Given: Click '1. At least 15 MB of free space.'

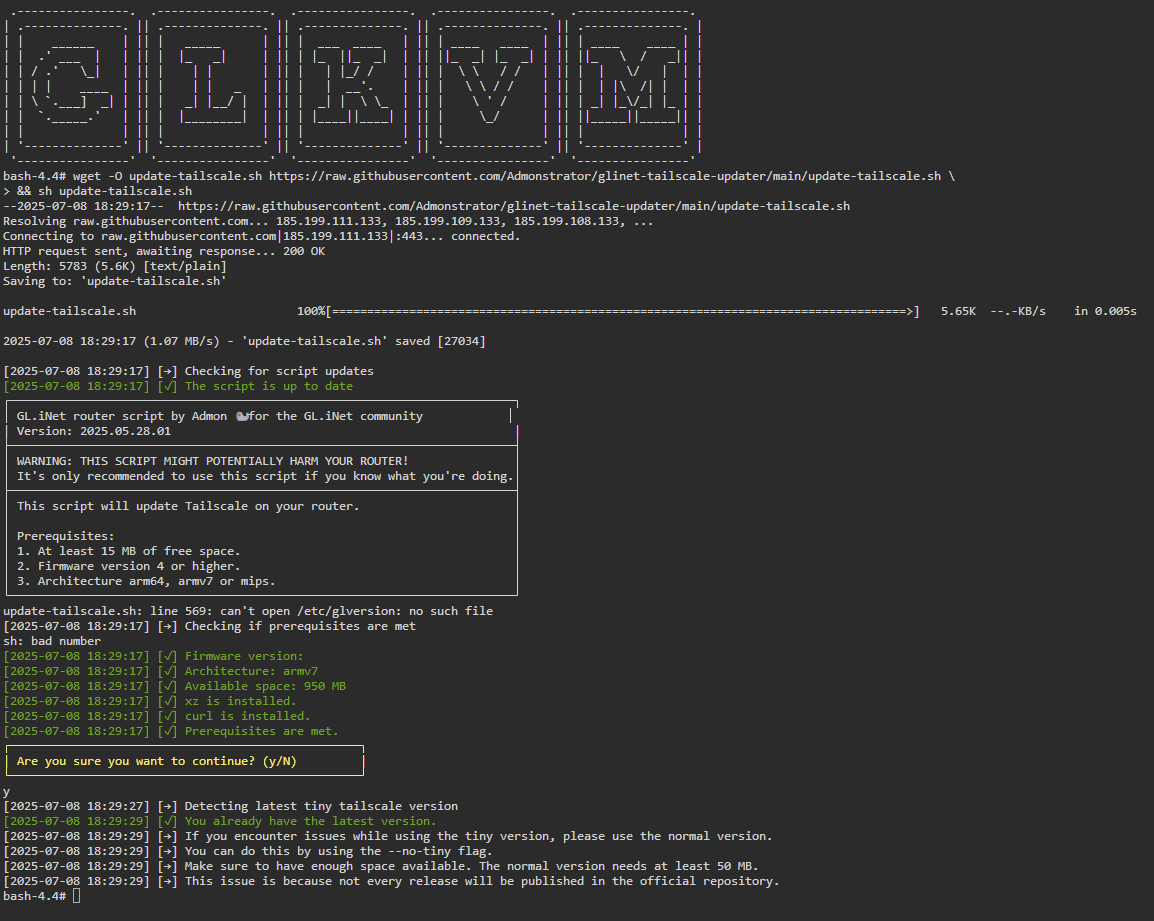Looking at the screenshot, I should 129,551.
